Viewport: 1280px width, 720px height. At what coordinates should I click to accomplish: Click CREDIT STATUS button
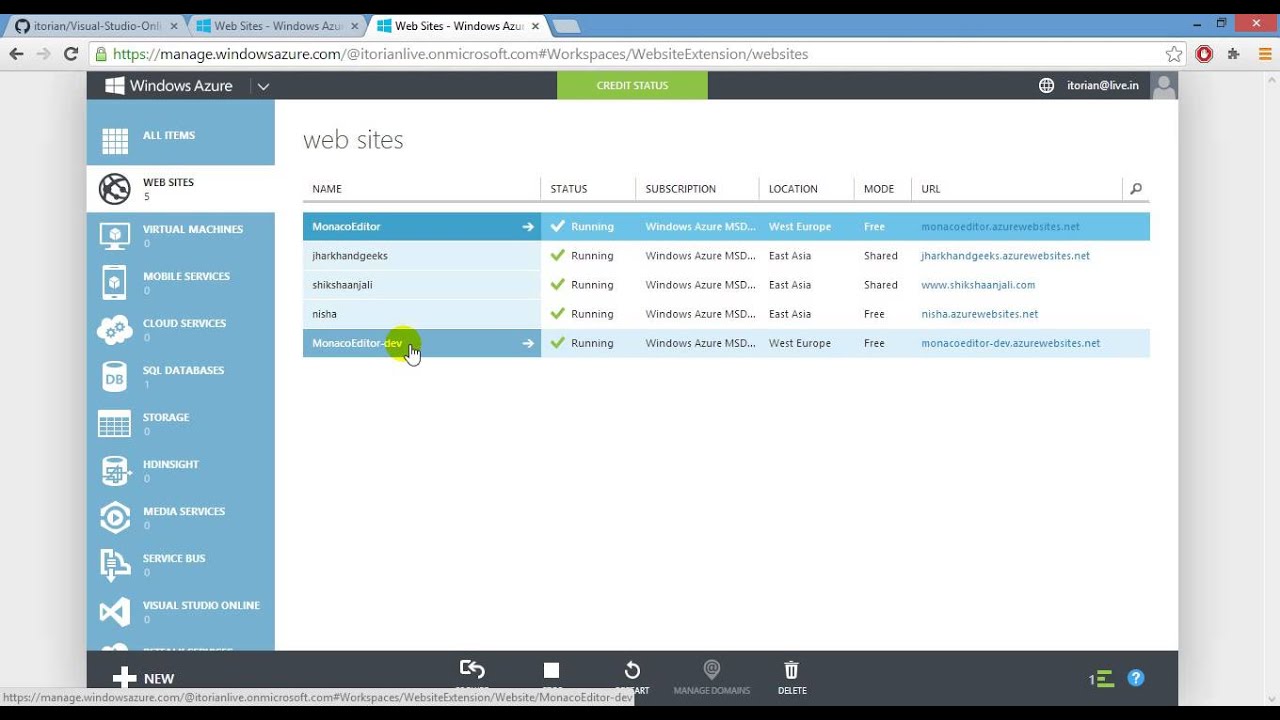click(x=632, y=86)
